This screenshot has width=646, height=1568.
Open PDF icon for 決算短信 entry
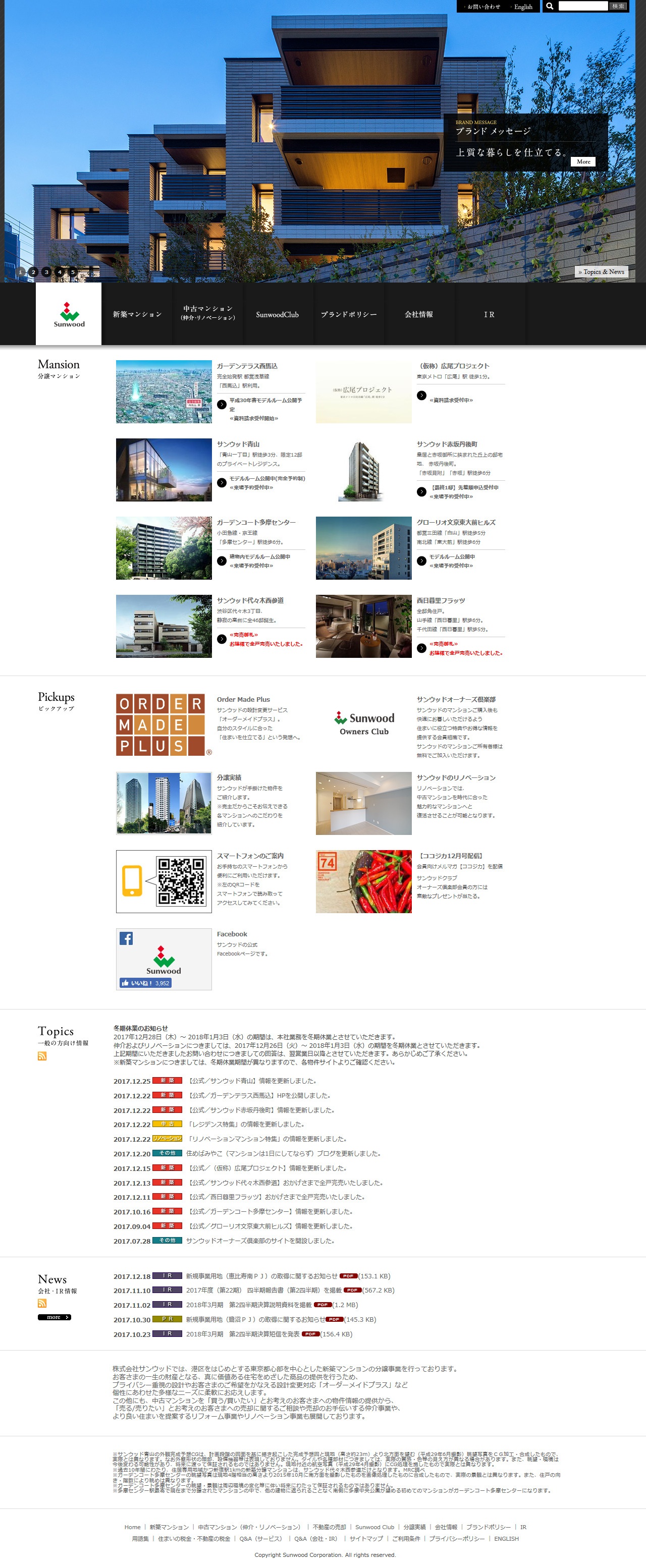pyautogui.click(x=310, y=1333)
